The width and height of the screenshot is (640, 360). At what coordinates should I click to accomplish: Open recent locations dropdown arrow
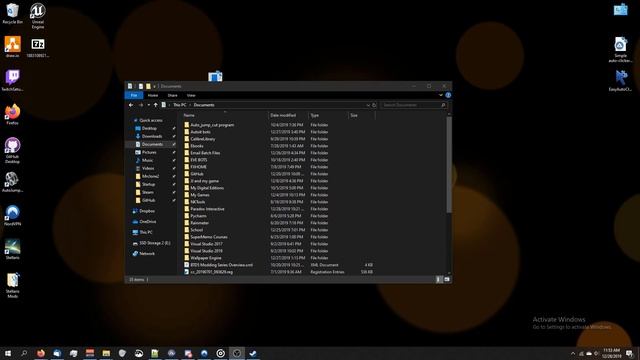tap(148, 105)
